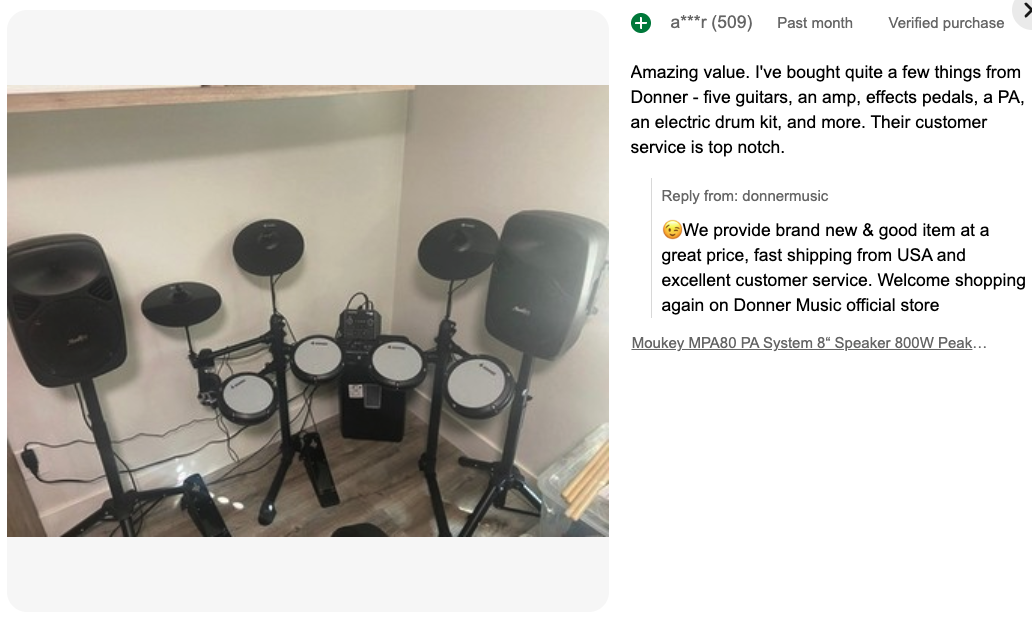Click the next arrow at top right
The height and width of the screenshot is (619, 1032).
[1024, 11]
